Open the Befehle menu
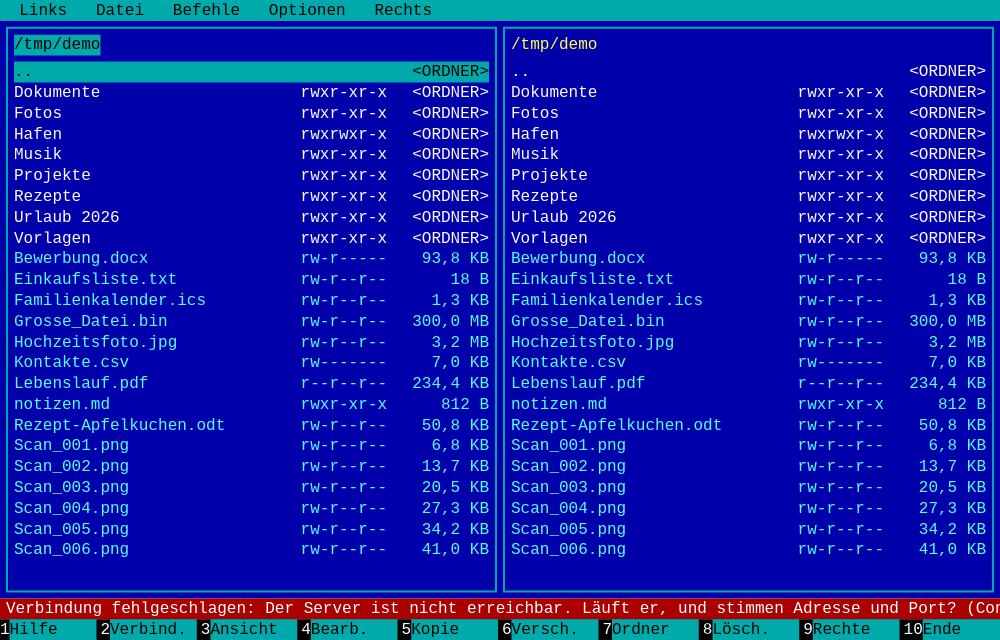1000x640 pixels. pyautogui.click(x=206, y=10)
